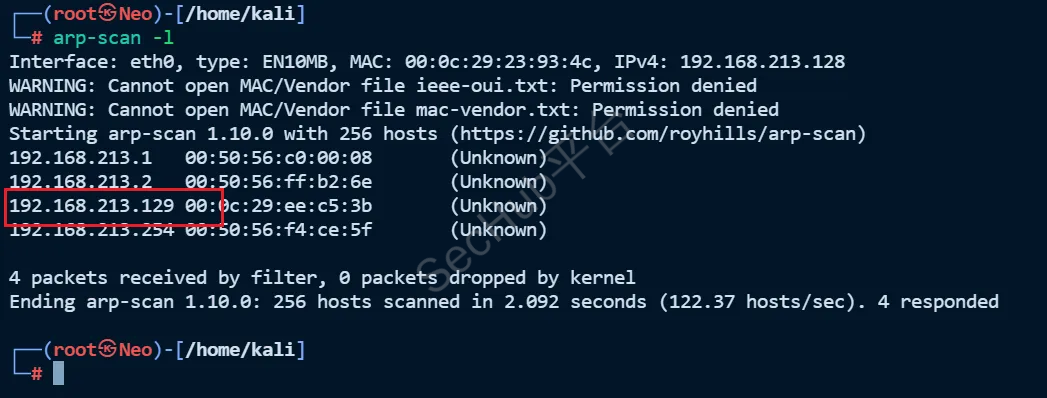Click the local IPv4 192.168.213.128

point(763,62)
